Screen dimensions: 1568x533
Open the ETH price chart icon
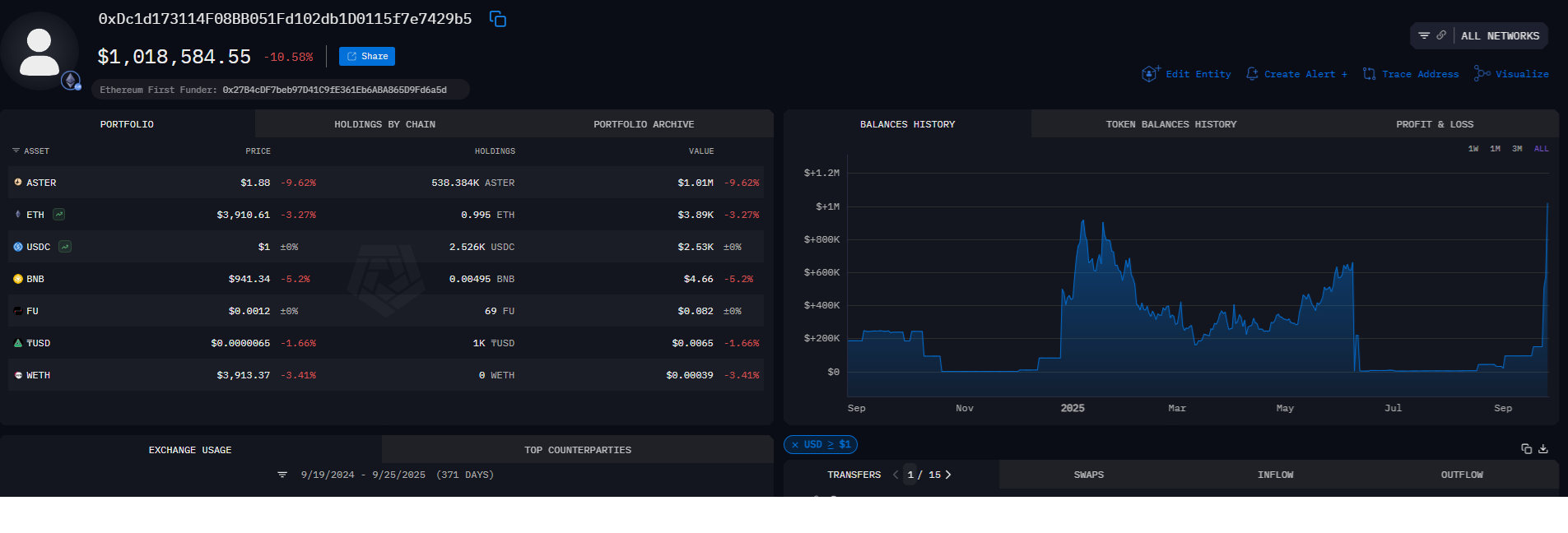58,215
